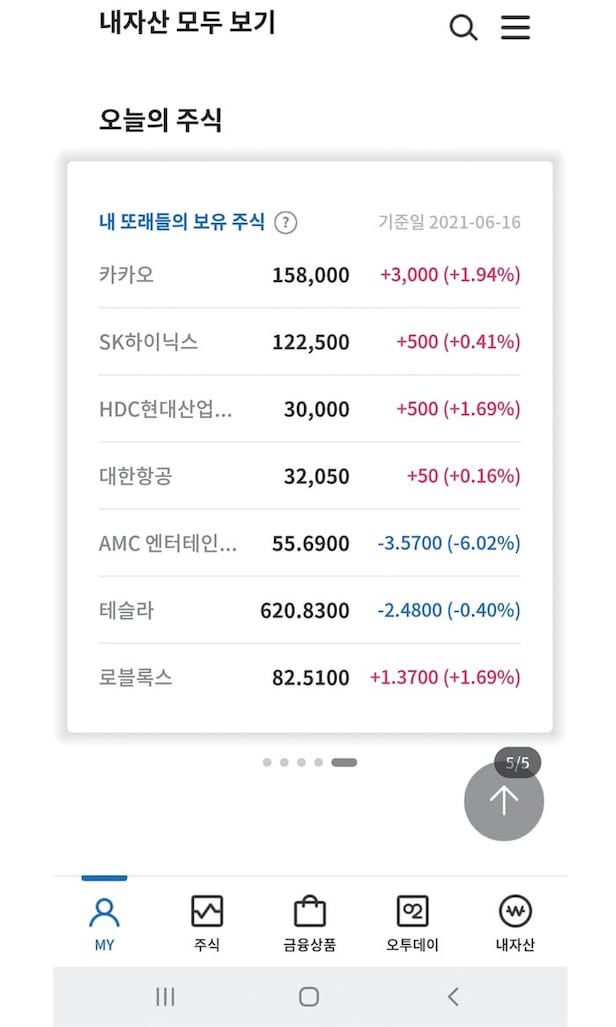Tap the scroll-to-top arrow button
616x1027 pixels.
[503, 800]
